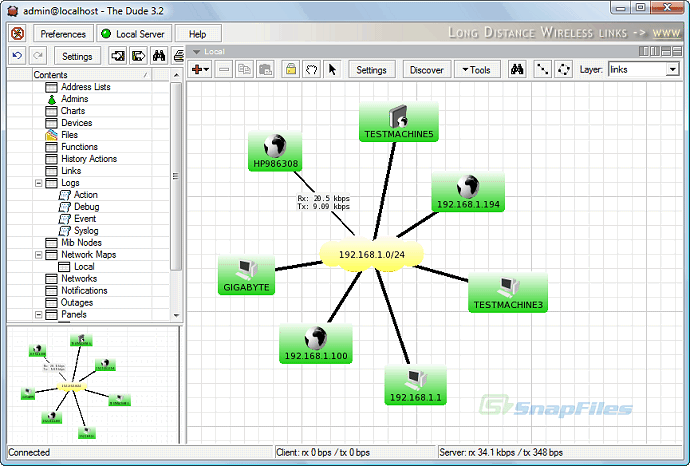Click the HP986308 device node

point(275,151)
